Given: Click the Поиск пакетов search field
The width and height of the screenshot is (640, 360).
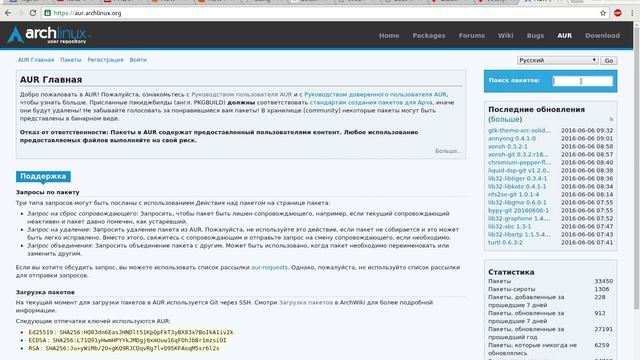Looking at the screenshot, I should (x=582, y=81).
